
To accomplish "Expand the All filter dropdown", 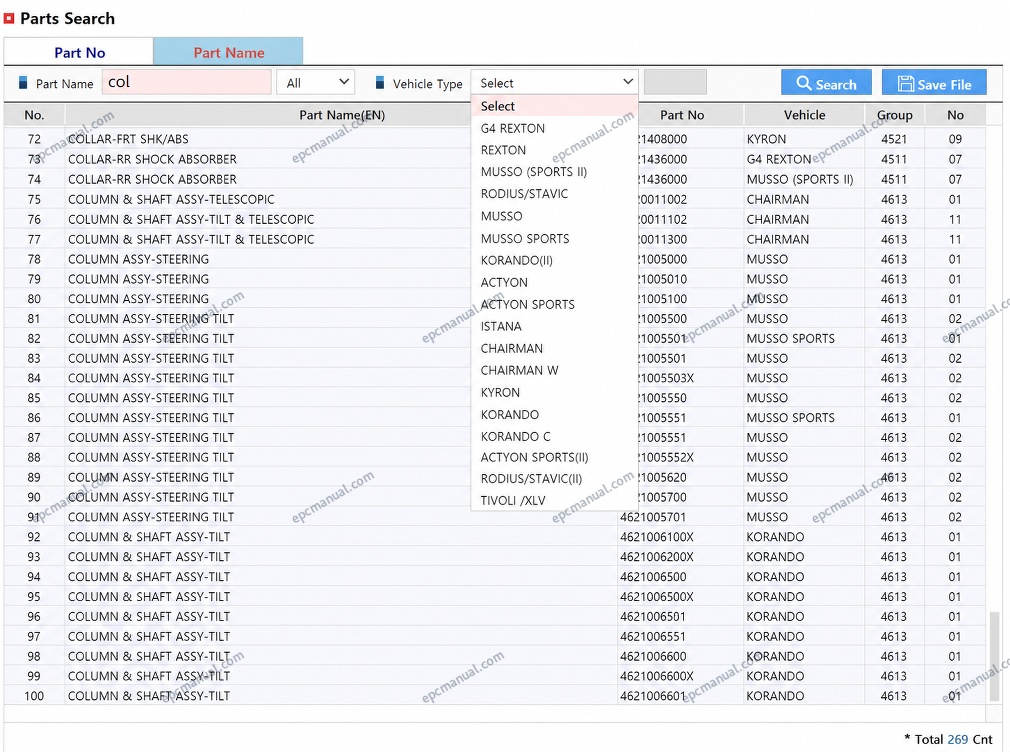I will (316, 82).
